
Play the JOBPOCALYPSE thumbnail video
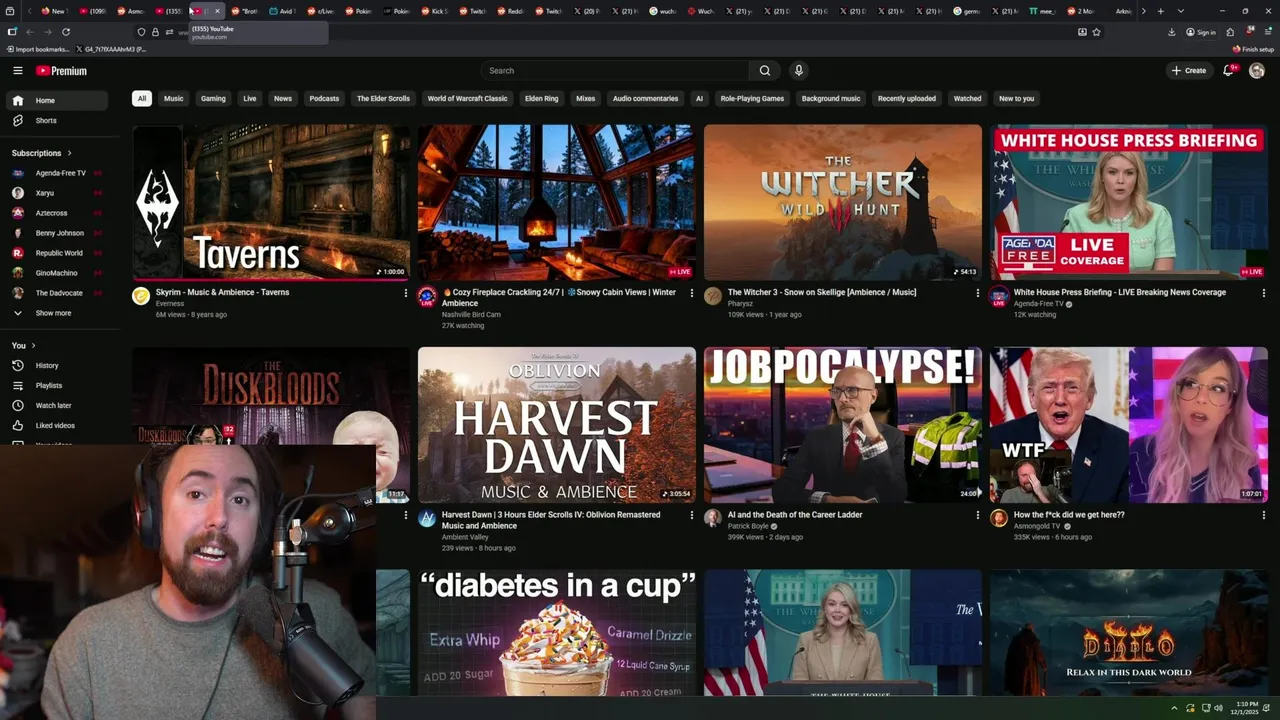[x=843, y=425]
